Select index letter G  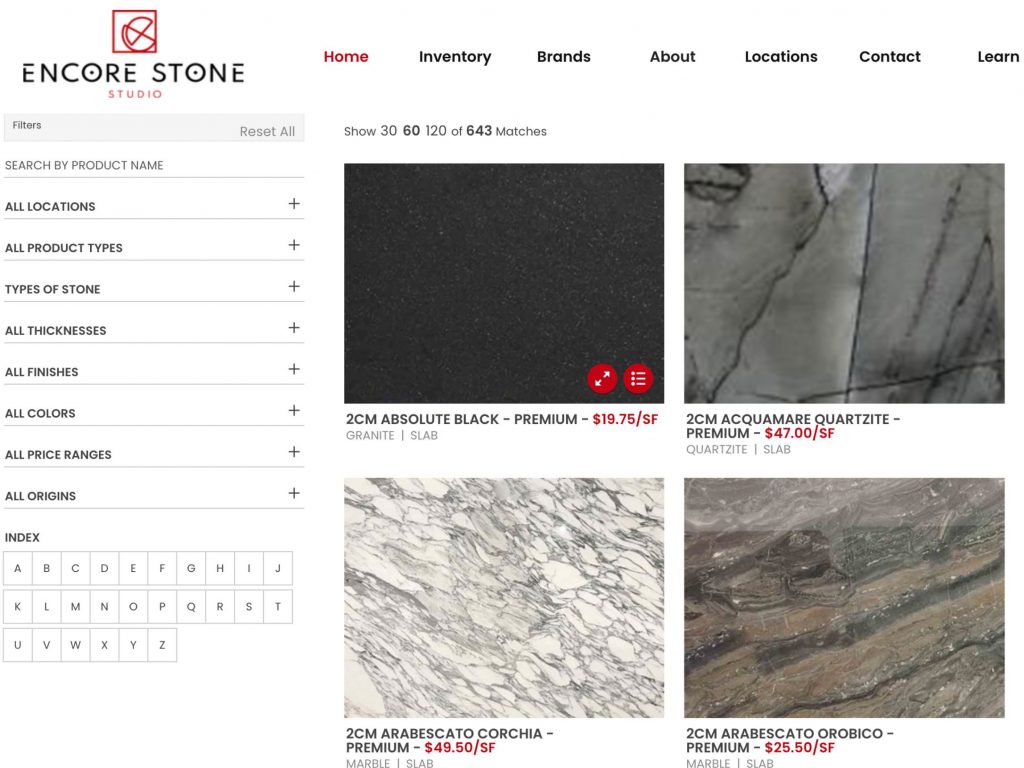tap(191, 568)
